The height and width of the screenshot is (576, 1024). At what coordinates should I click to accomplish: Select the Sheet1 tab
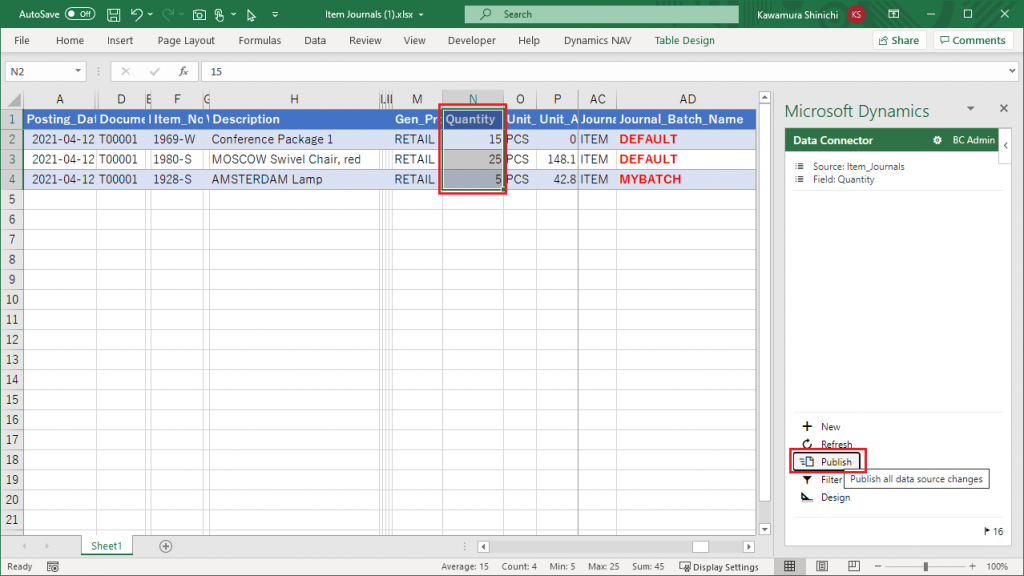pyautogui.click(x=106, y=546)
